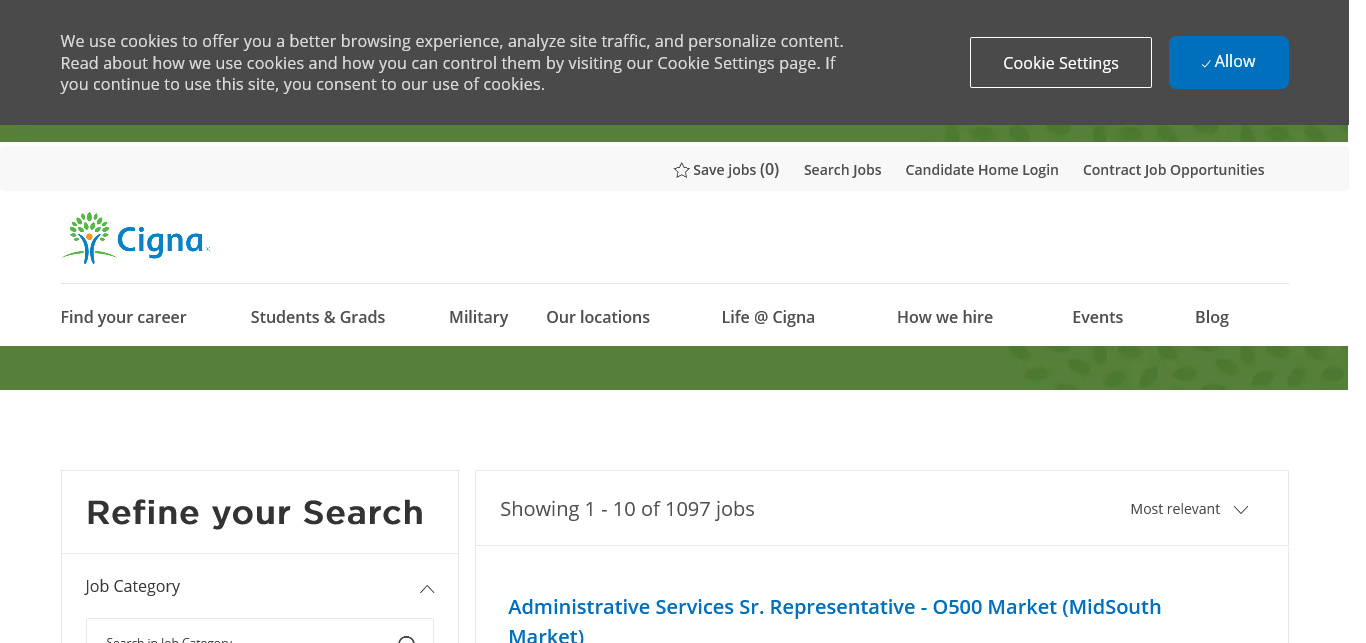
Task: Open Contract Job Opportunities link
Action: [1173, 170]
